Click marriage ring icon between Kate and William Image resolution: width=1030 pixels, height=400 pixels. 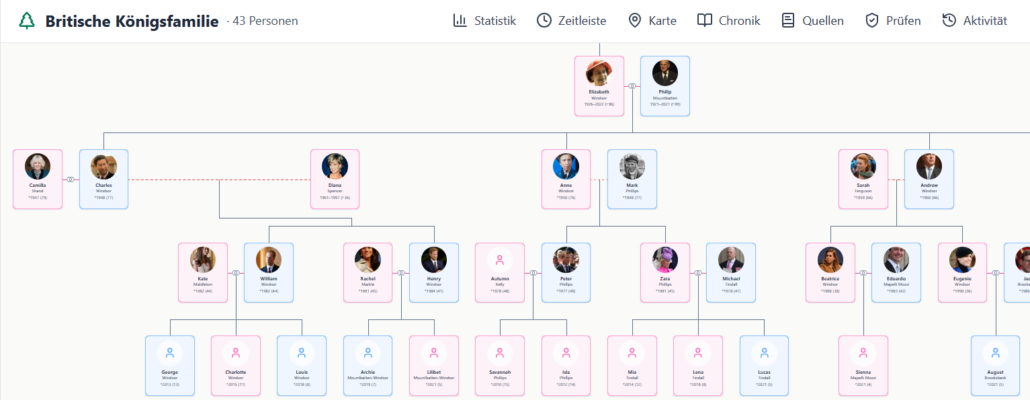click(236, 273)
